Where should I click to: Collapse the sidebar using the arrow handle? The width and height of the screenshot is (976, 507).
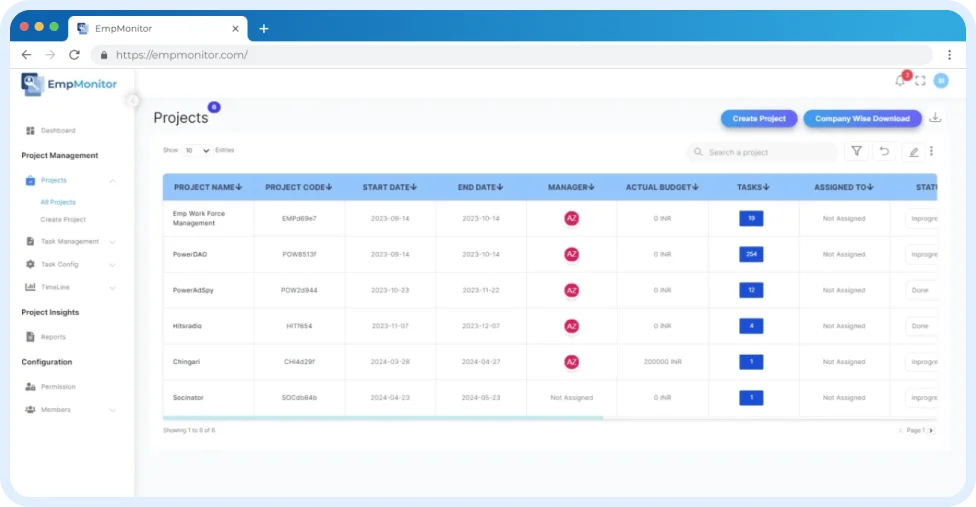(134, 100)
